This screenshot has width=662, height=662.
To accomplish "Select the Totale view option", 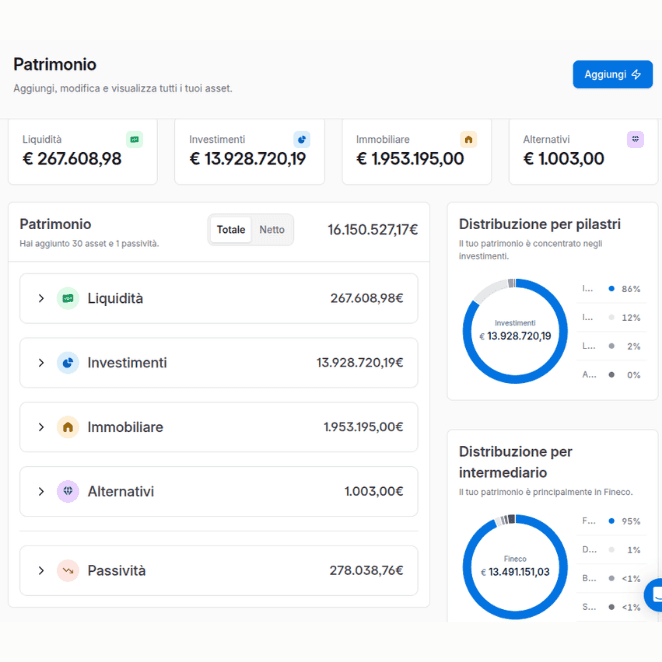I will tap(231, 230).
